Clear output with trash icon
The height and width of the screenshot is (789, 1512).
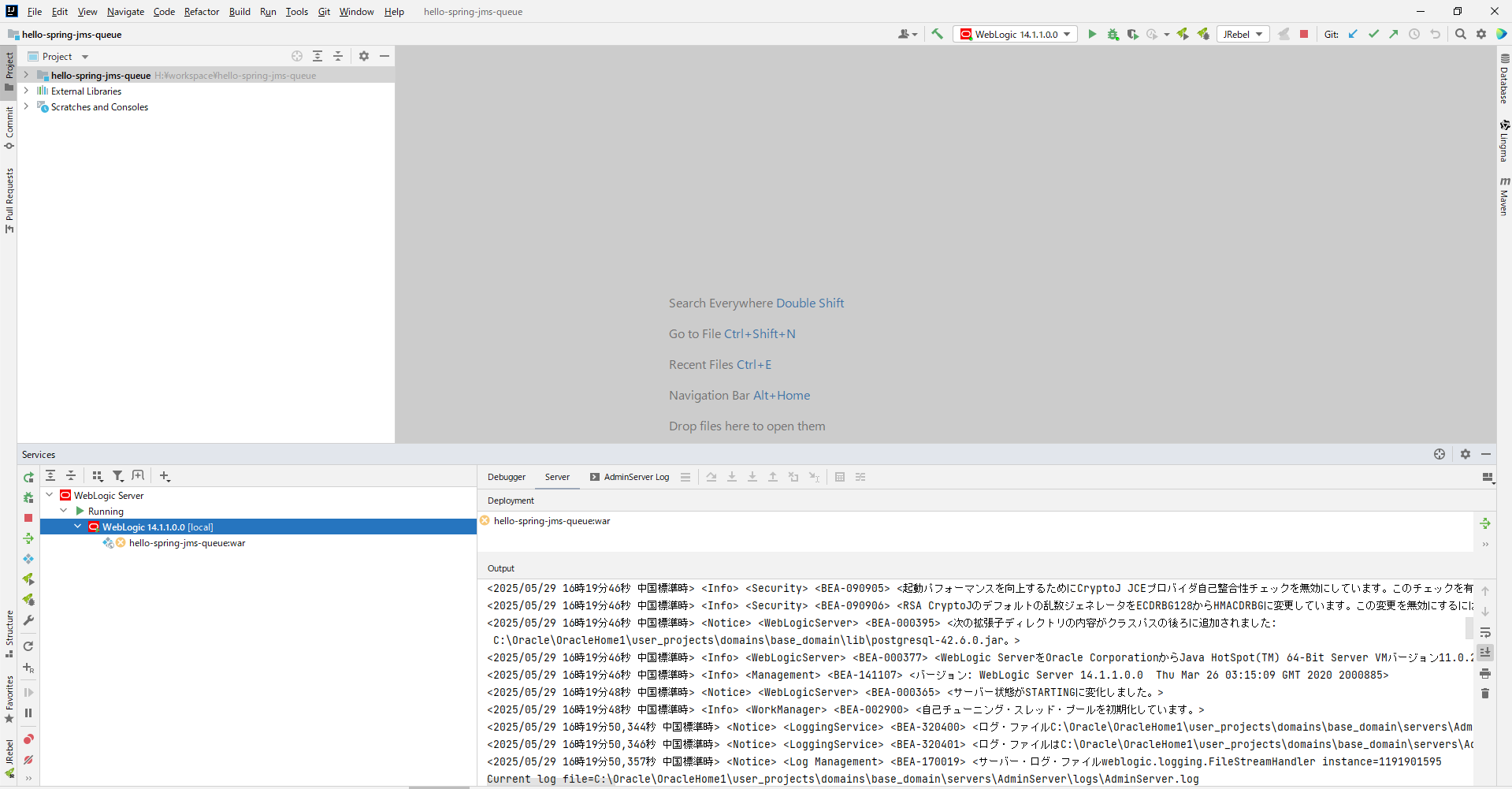click(1485, 694)
